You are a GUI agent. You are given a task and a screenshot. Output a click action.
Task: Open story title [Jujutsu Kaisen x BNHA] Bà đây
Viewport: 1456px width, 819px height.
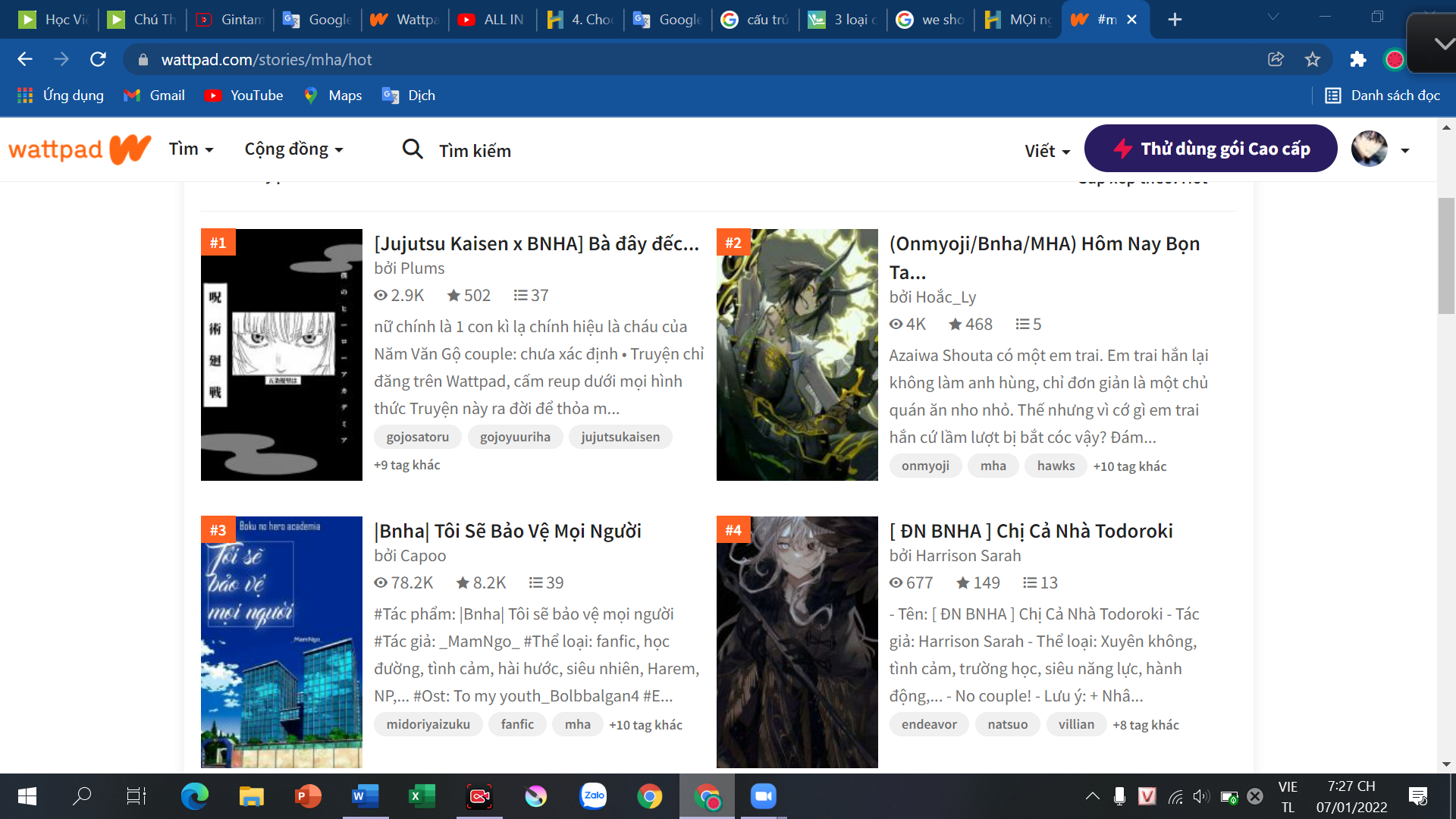pos(536,243)
